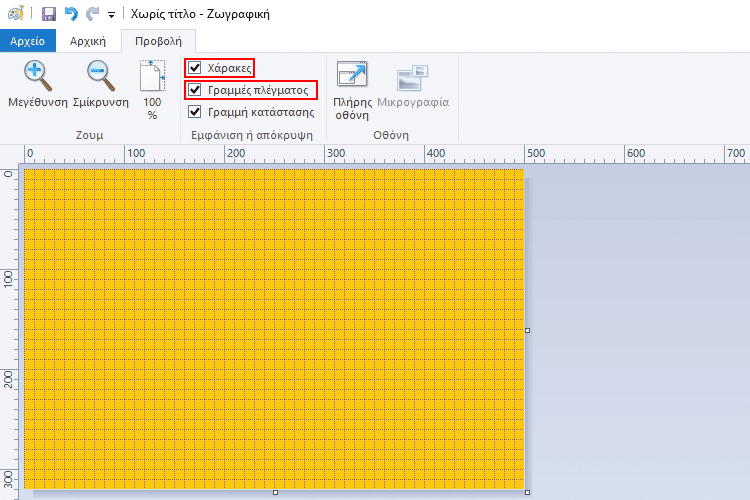
Task: Open the Quick Access Toolbar customize dropdown
Action: coord(111,15)
